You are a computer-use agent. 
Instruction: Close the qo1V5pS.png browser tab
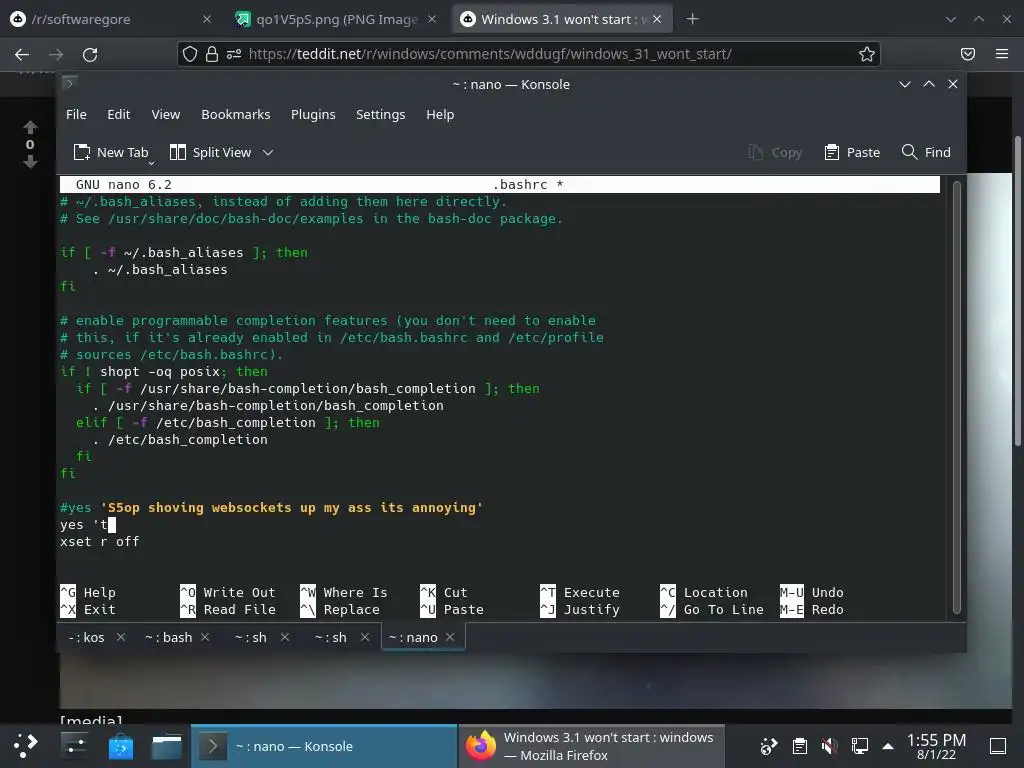(x=432, y=19)
